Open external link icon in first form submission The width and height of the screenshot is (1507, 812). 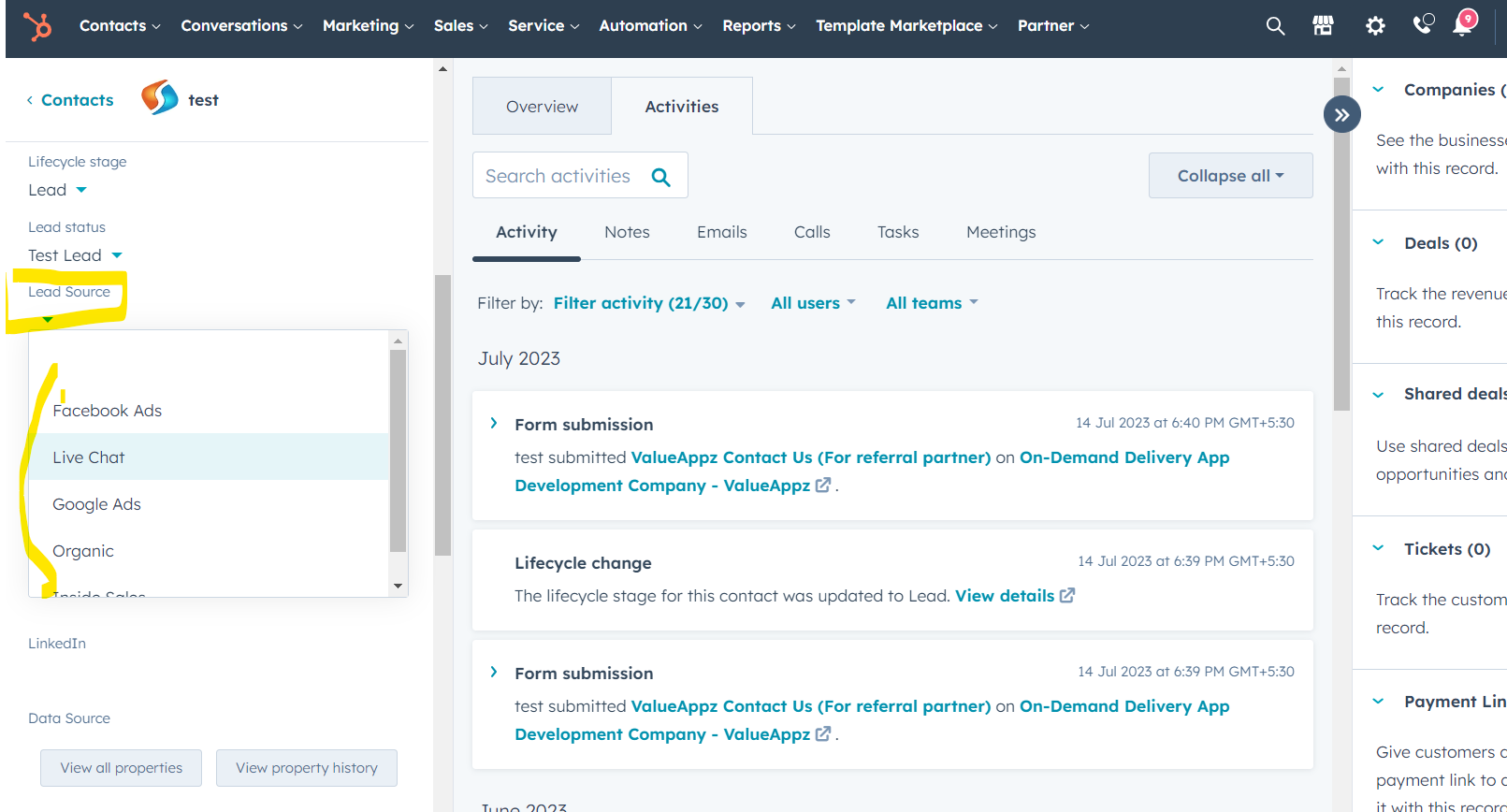(823, 485)
